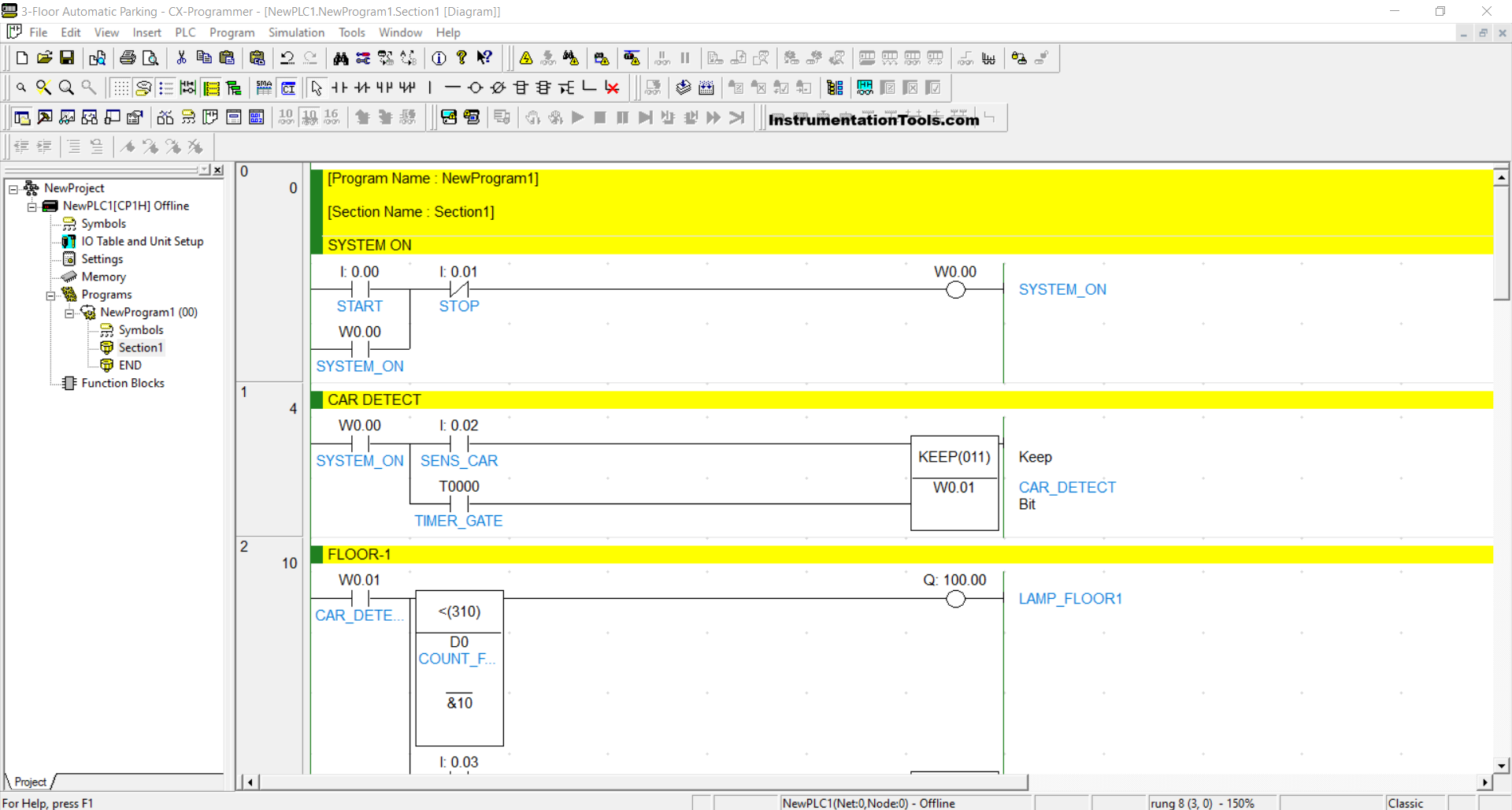Click the Find binoculars icon

coord(340,58)
